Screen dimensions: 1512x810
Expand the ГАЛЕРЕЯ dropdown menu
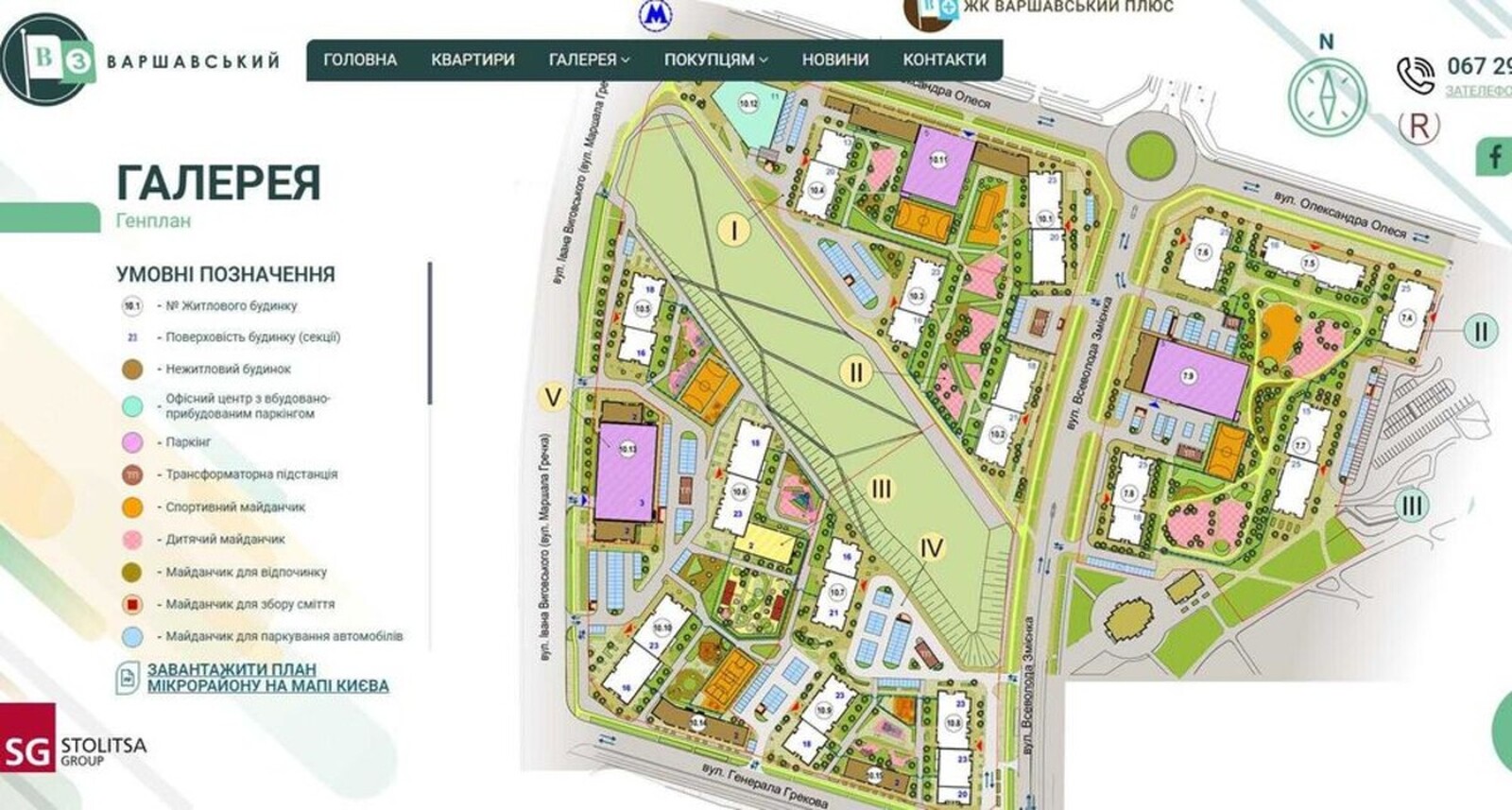(589, 60)
